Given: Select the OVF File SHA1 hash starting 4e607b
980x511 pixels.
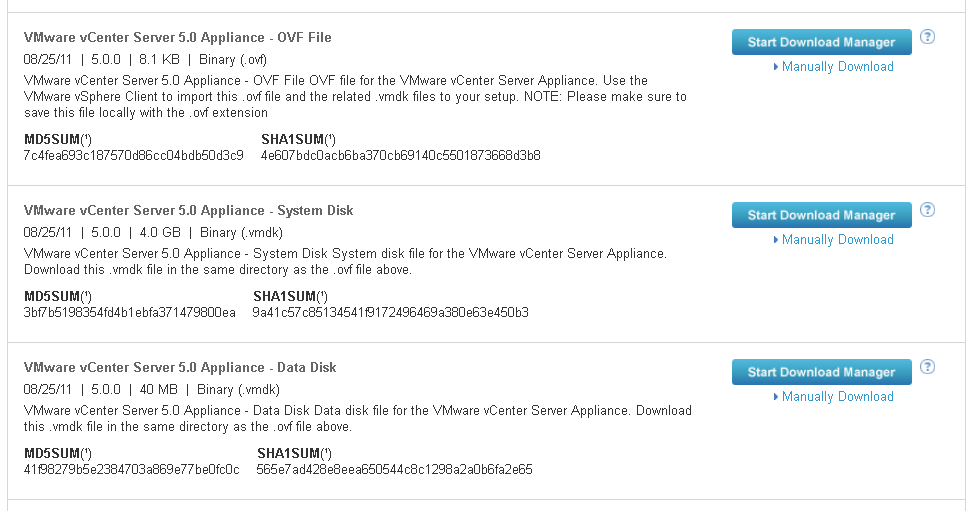Looking at the screenshot, I should 401,156.
